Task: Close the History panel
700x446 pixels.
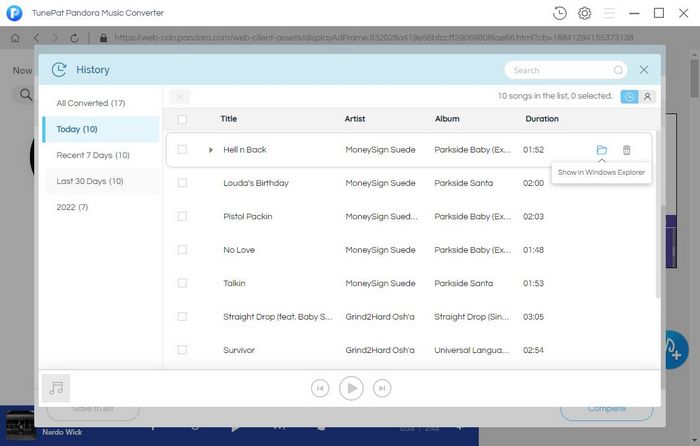Action: click(x=644, y=70)
